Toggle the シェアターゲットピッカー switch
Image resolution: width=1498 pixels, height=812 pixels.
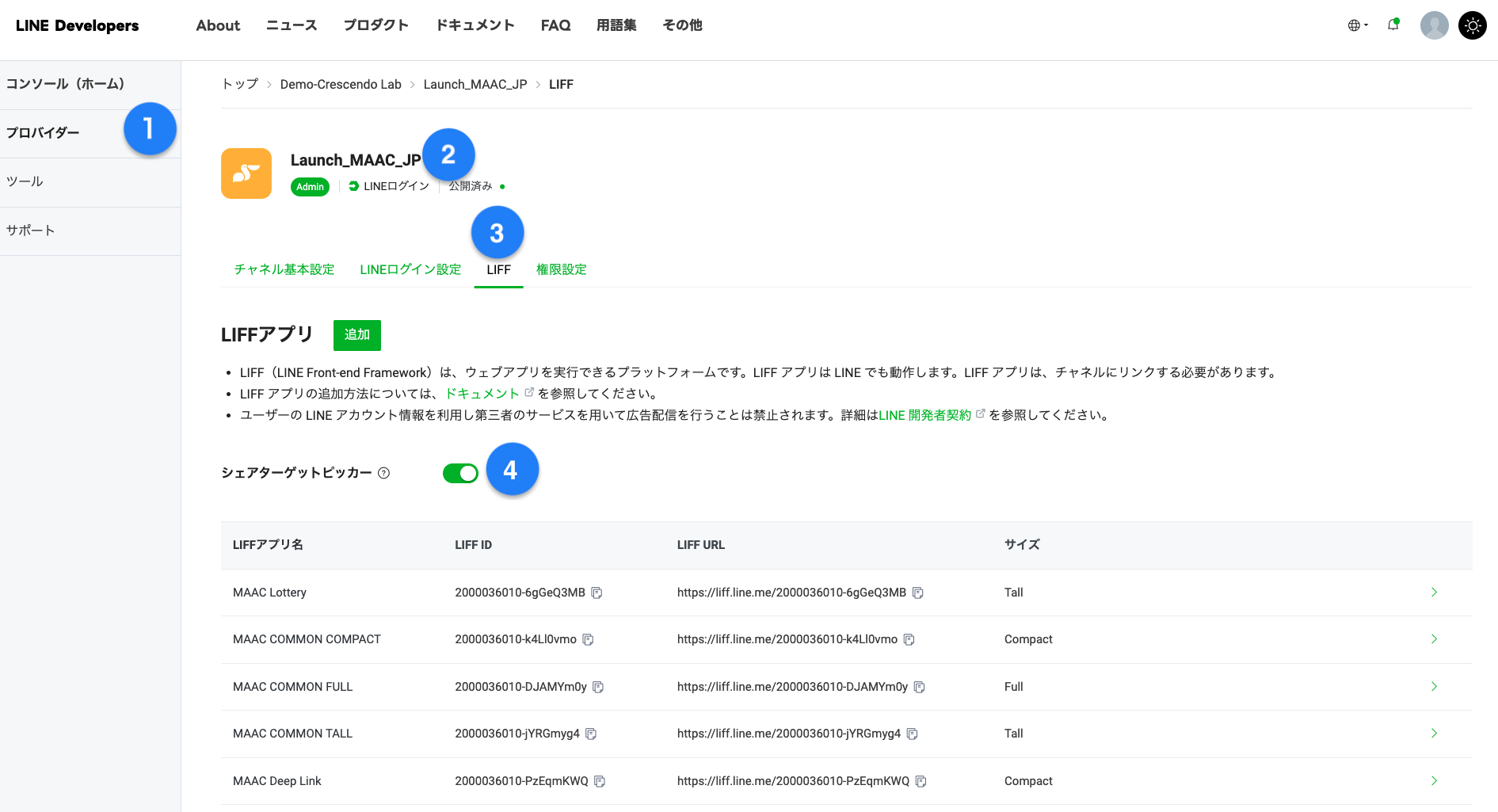pos(460,473)
